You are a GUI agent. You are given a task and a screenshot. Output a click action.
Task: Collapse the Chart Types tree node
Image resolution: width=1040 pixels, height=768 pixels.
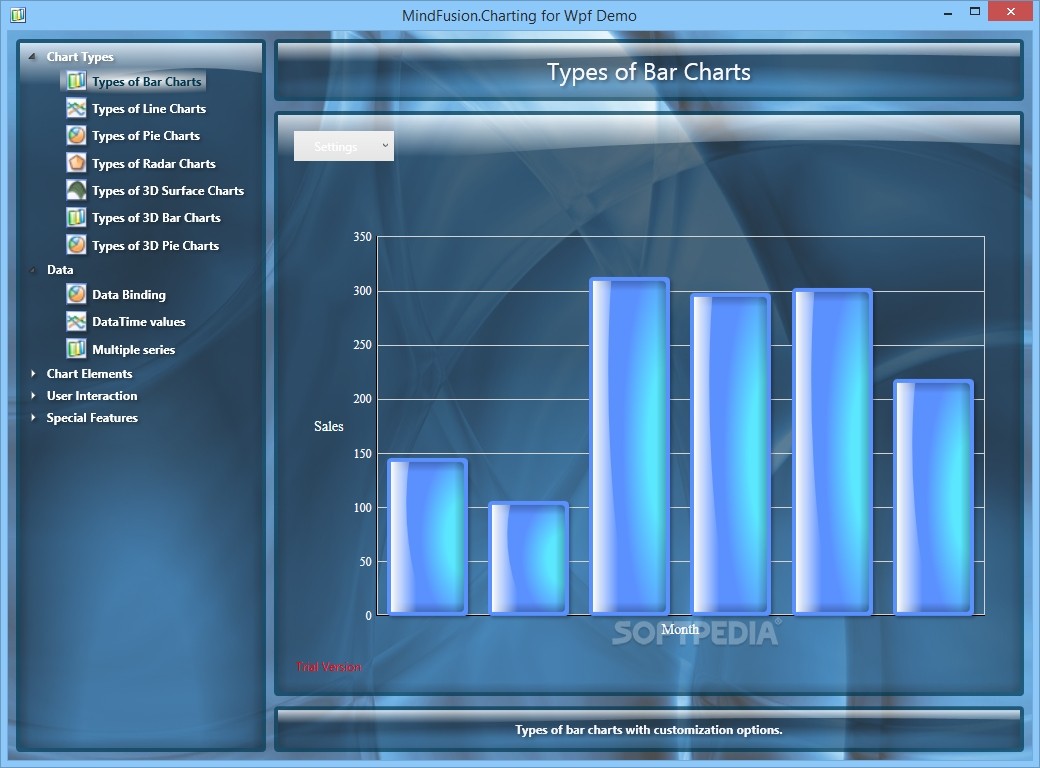coord(32,57)
